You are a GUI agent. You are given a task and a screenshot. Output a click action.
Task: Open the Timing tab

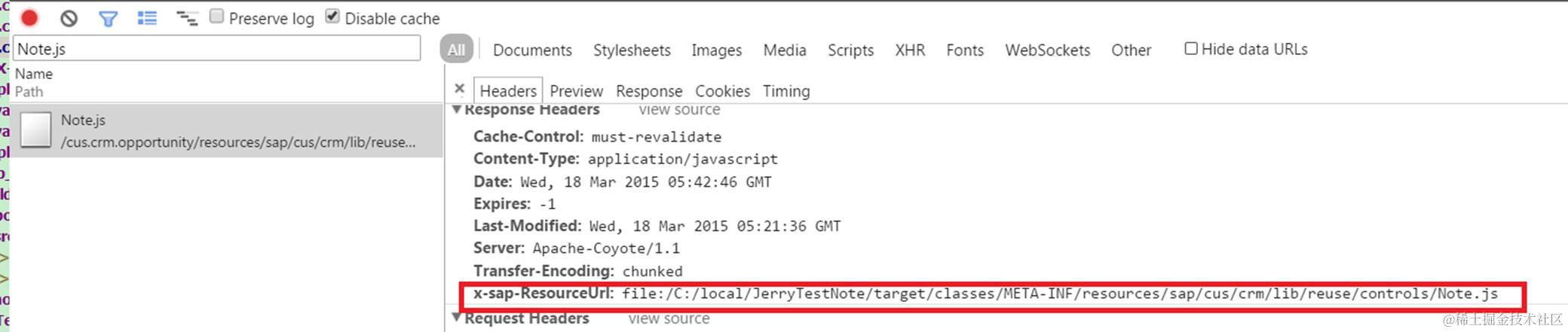coord(786,91)
